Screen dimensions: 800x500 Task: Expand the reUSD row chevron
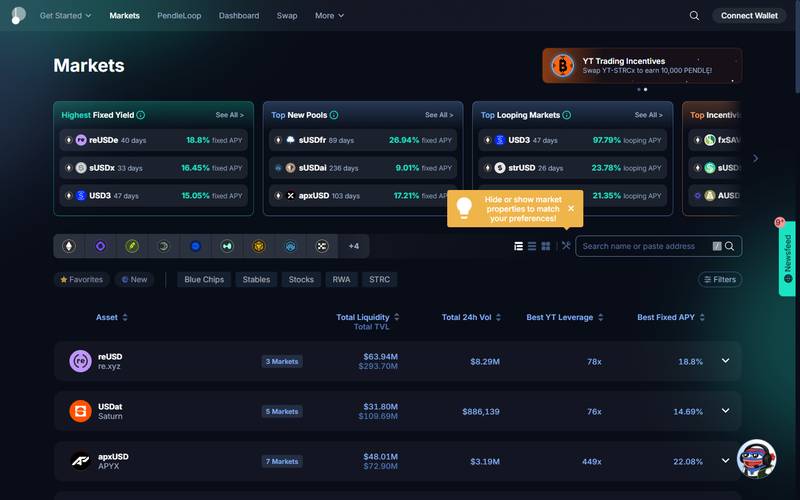[726, 361]
